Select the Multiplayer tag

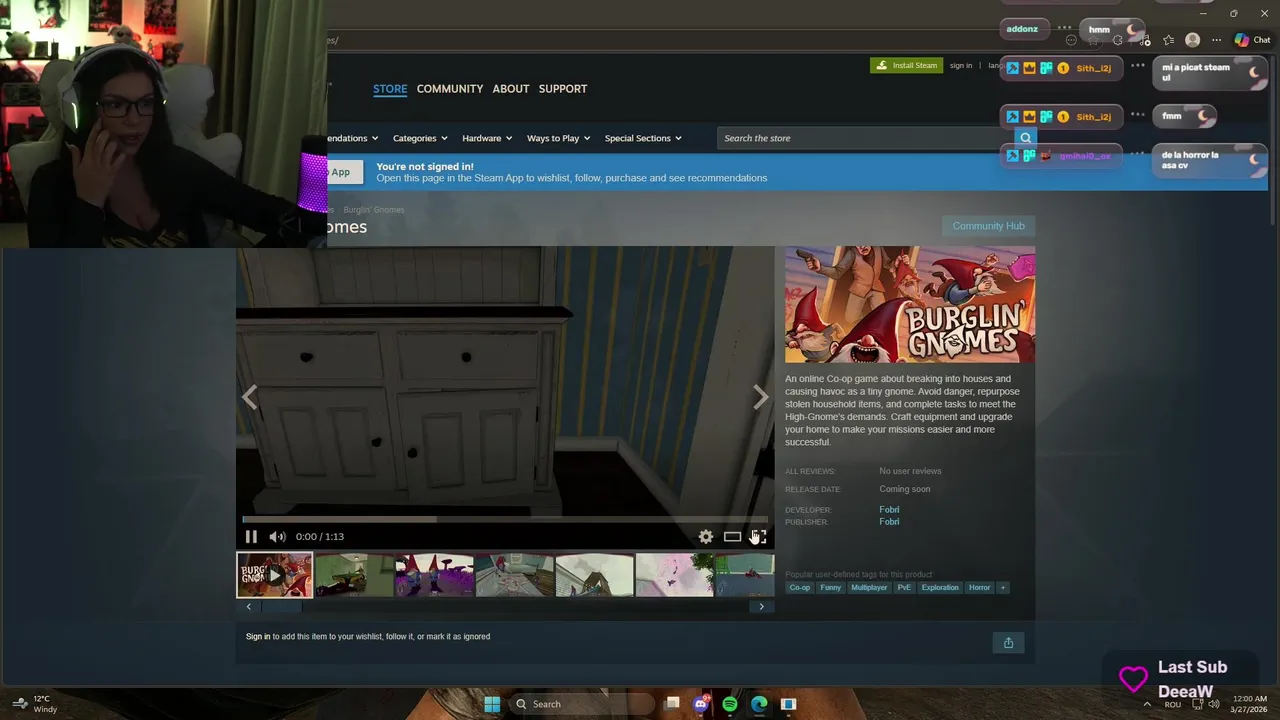869,588
